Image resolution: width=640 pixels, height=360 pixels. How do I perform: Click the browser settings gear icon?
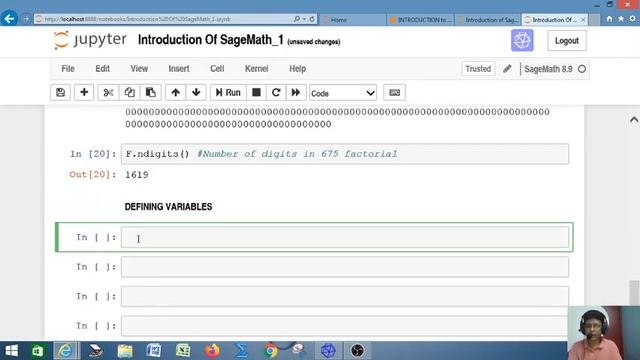[x=632, y=19]
